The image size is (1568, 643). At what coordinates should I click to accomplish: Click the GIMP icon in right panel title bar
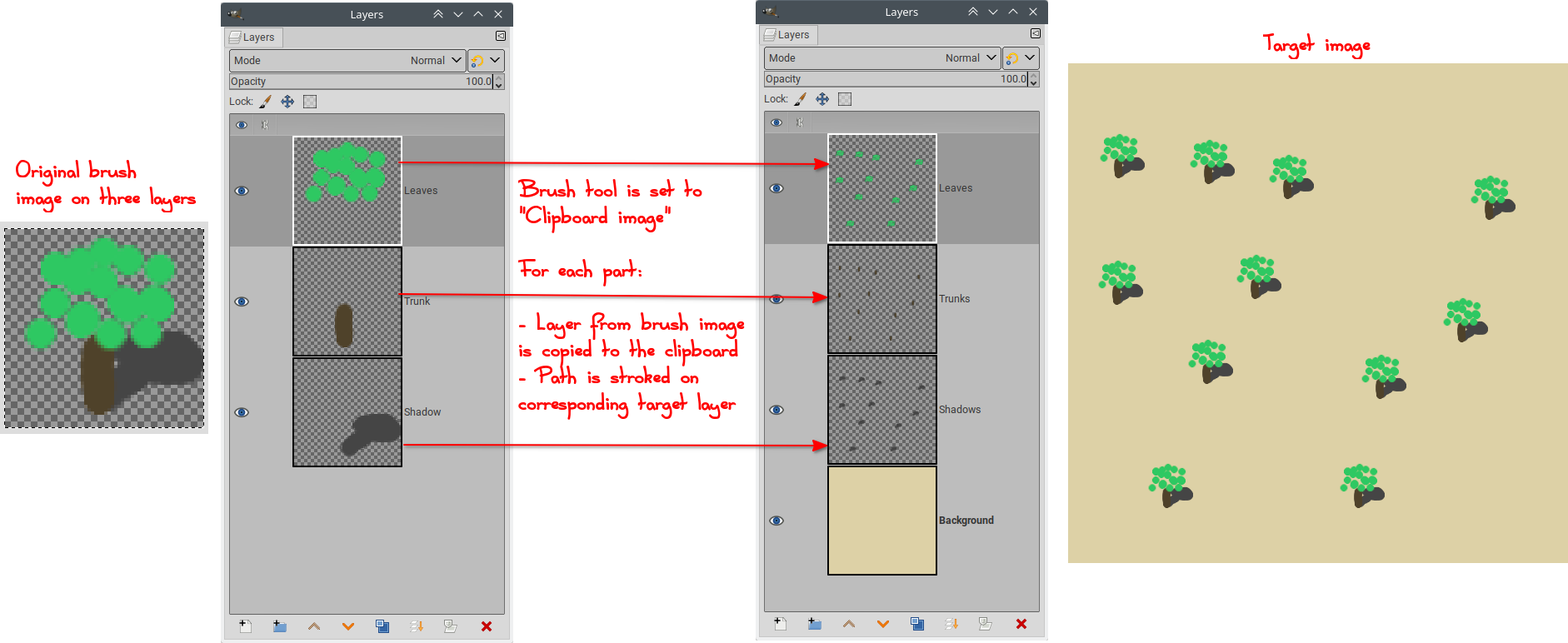tap(771, 12)
